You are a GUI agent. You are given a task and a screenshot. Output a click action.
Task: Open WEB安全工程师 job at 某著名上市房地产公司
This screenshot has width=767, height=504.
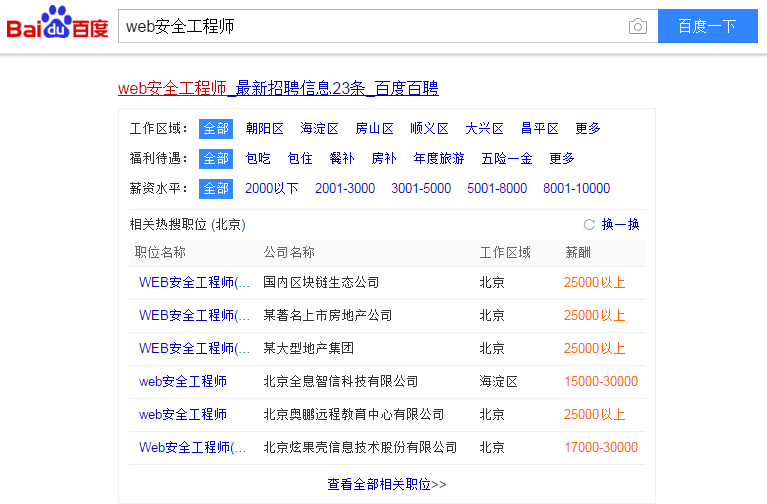(x=194, y=315)
